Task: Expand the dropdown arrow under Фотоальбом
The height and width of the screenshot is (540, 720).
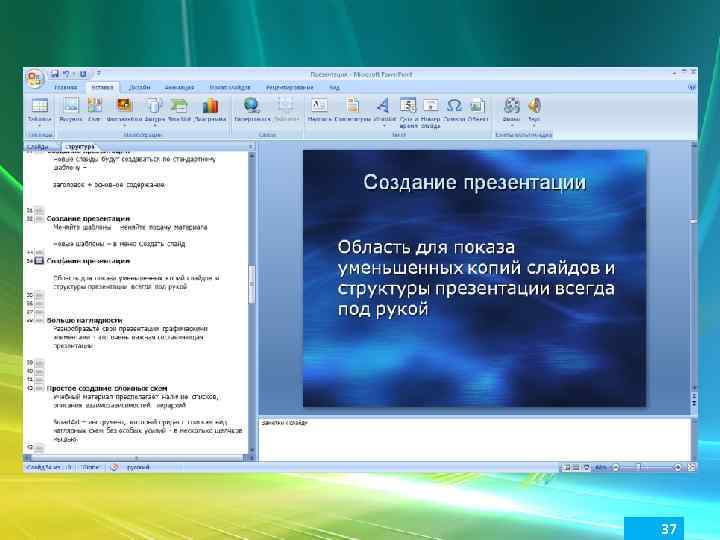Action: click(x=124, y=125)
